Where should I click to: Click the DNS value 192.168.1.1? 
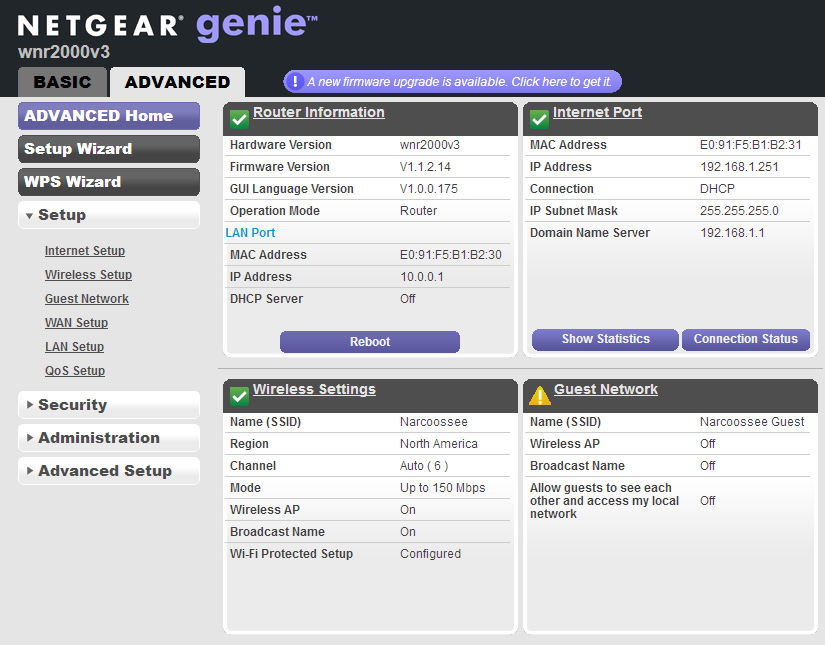(x=732, y=233)
